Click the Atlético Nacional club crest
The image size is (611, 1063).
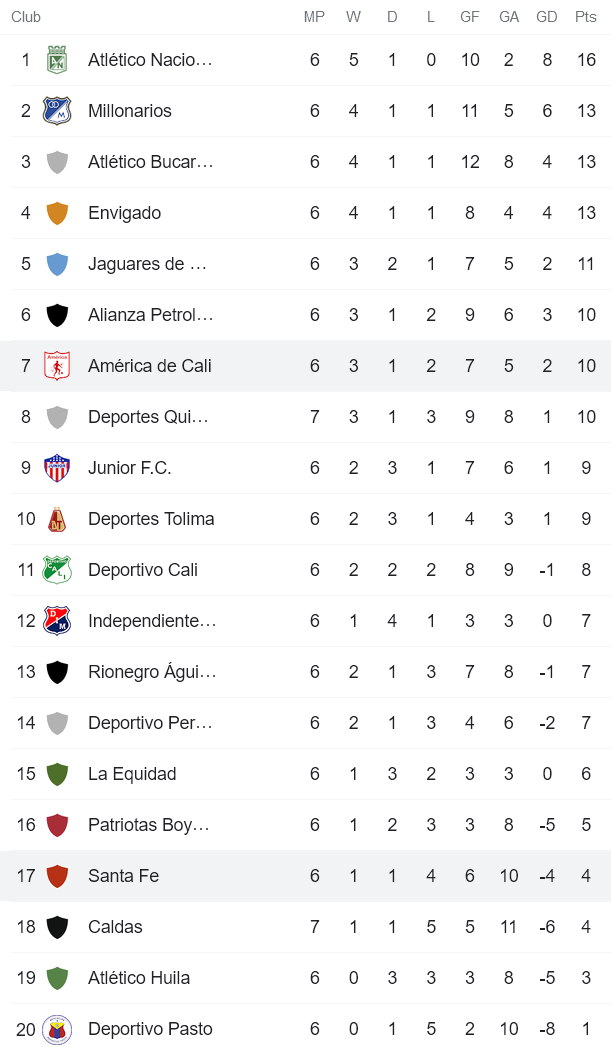click(x=57, y=60)
